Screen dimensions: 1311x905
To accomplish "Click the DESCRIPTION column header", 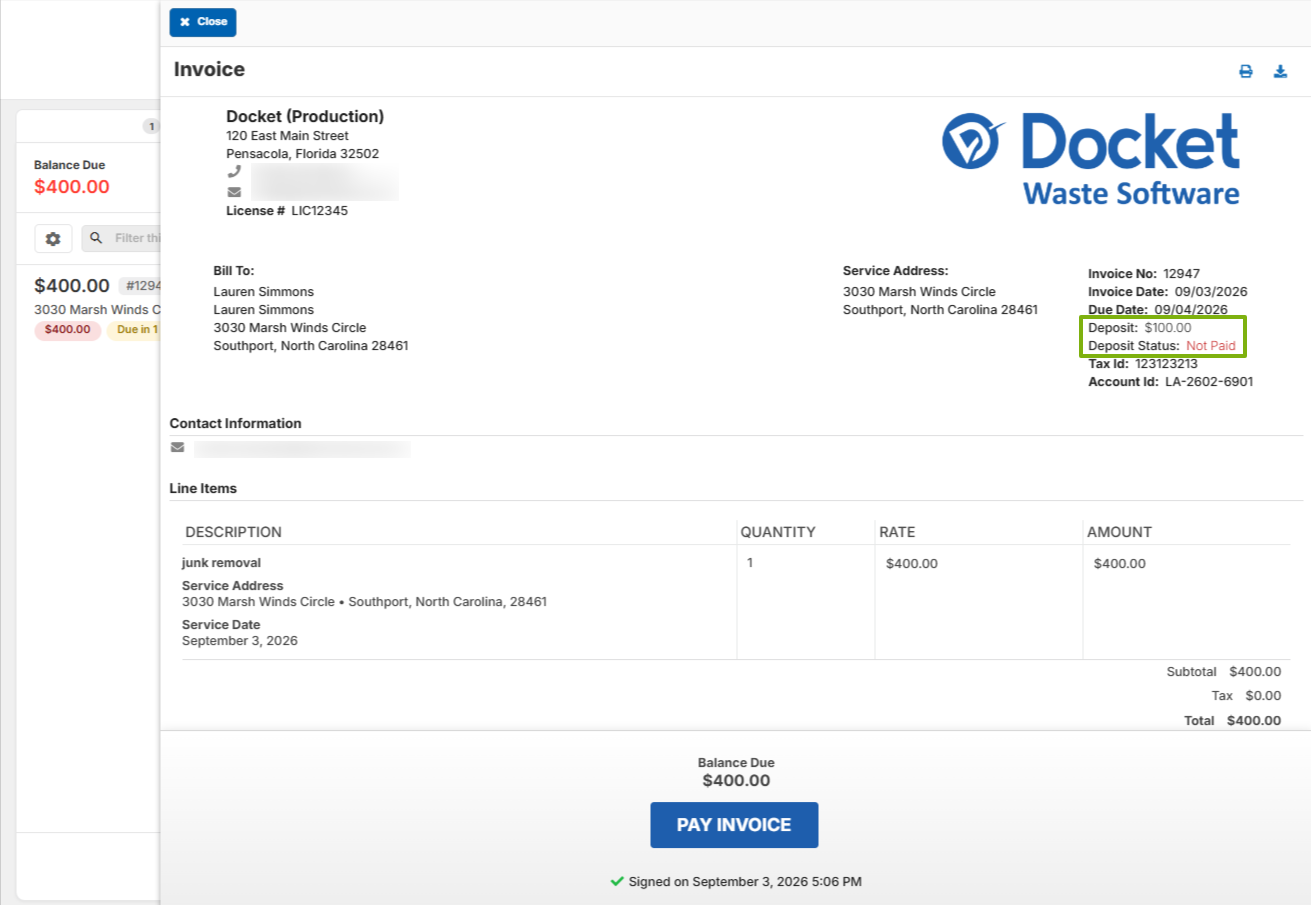I will (233, 532).
